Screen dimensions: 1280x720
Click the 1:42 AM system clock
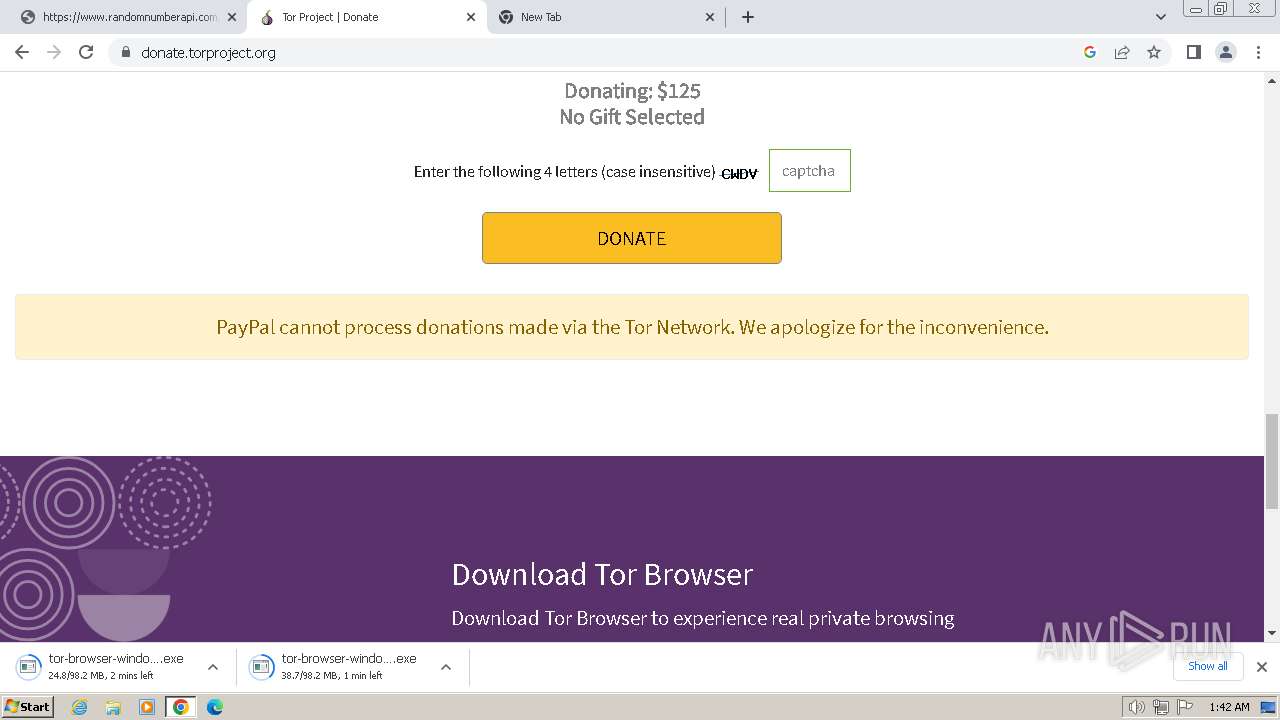(x=1229, y=707)
